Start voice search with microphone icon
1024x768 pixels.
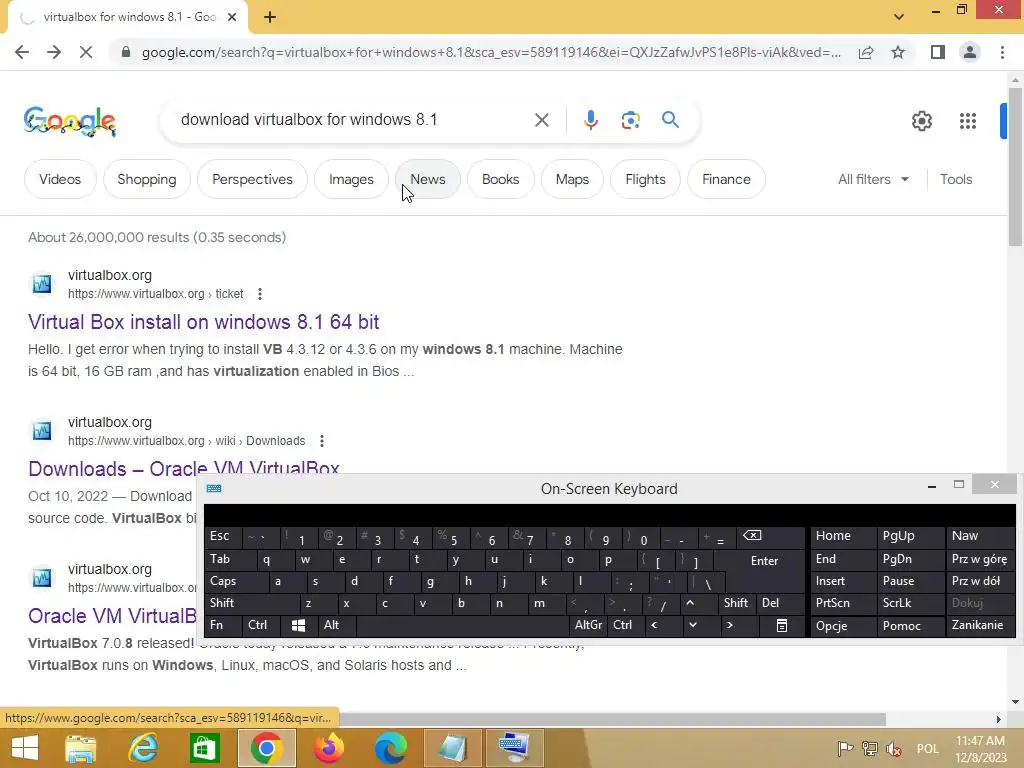(x=590, y=120)
